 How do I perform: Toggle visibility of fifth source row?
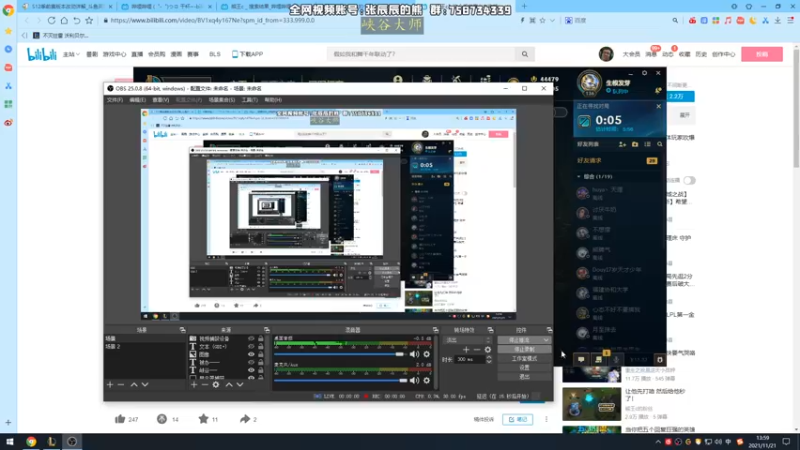(x=251, y=370)
